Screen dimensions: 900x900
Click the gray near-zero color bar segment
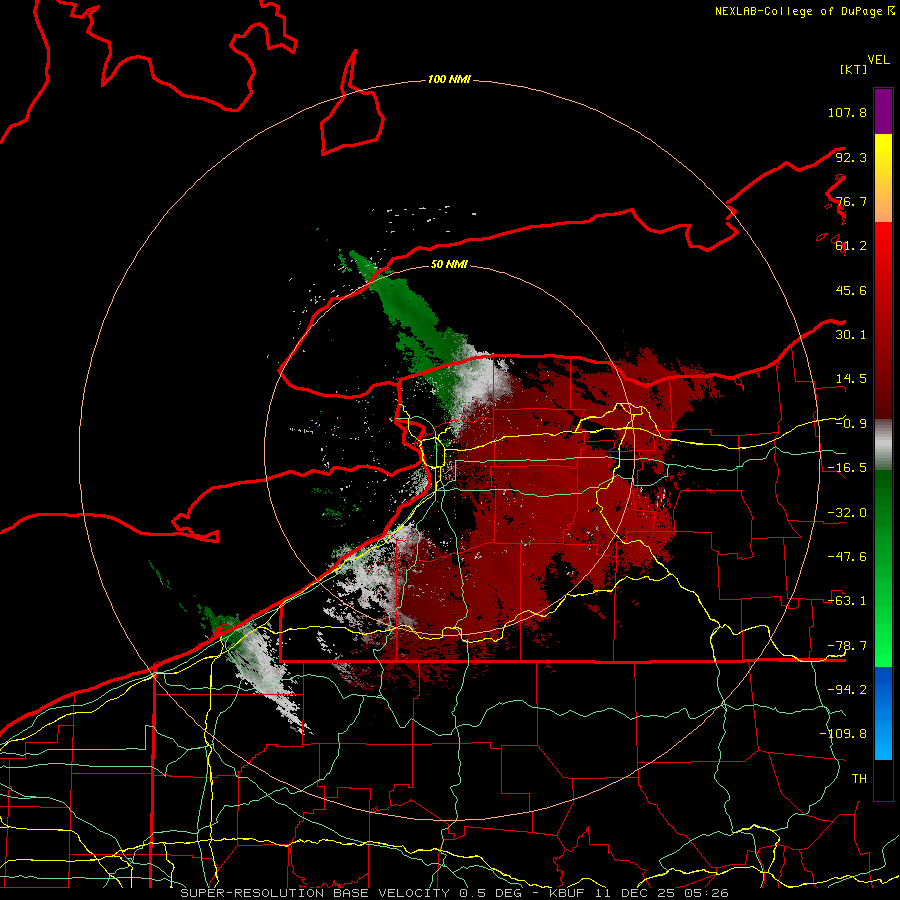click(883, 445)
